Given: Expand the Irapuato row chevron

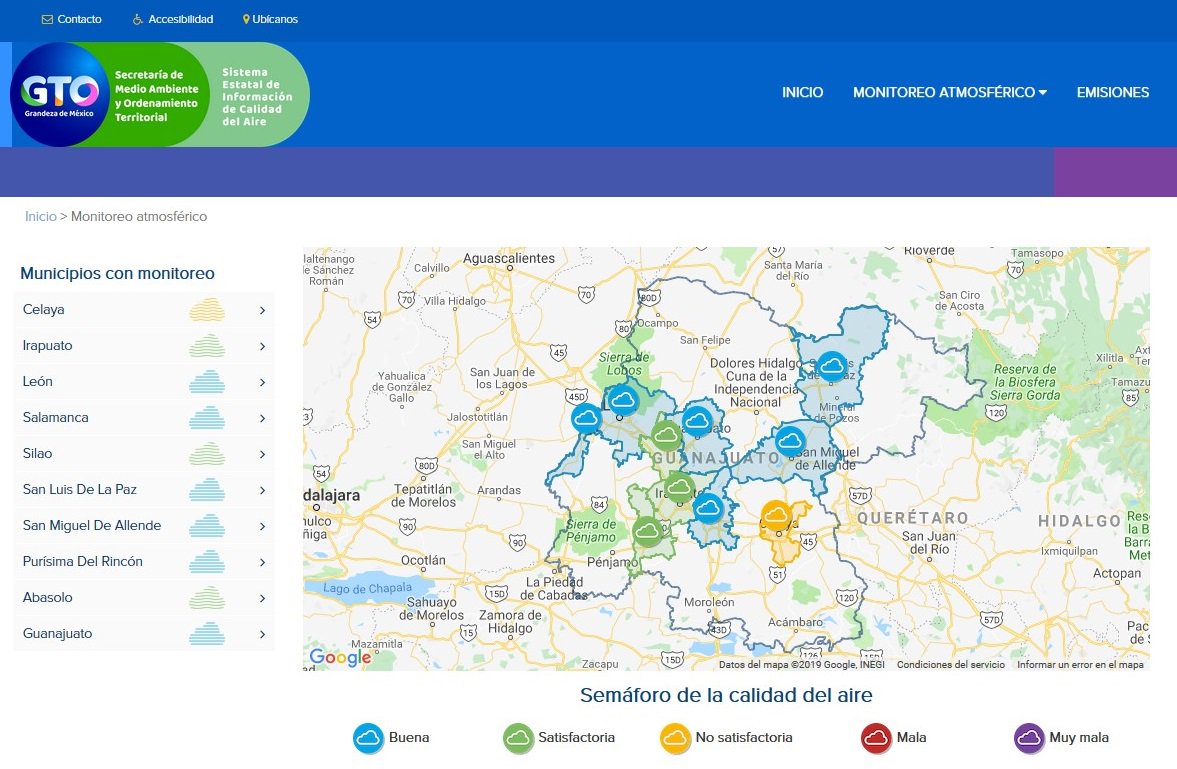Looking at the screenshot, I should click(x=262, y=346).
